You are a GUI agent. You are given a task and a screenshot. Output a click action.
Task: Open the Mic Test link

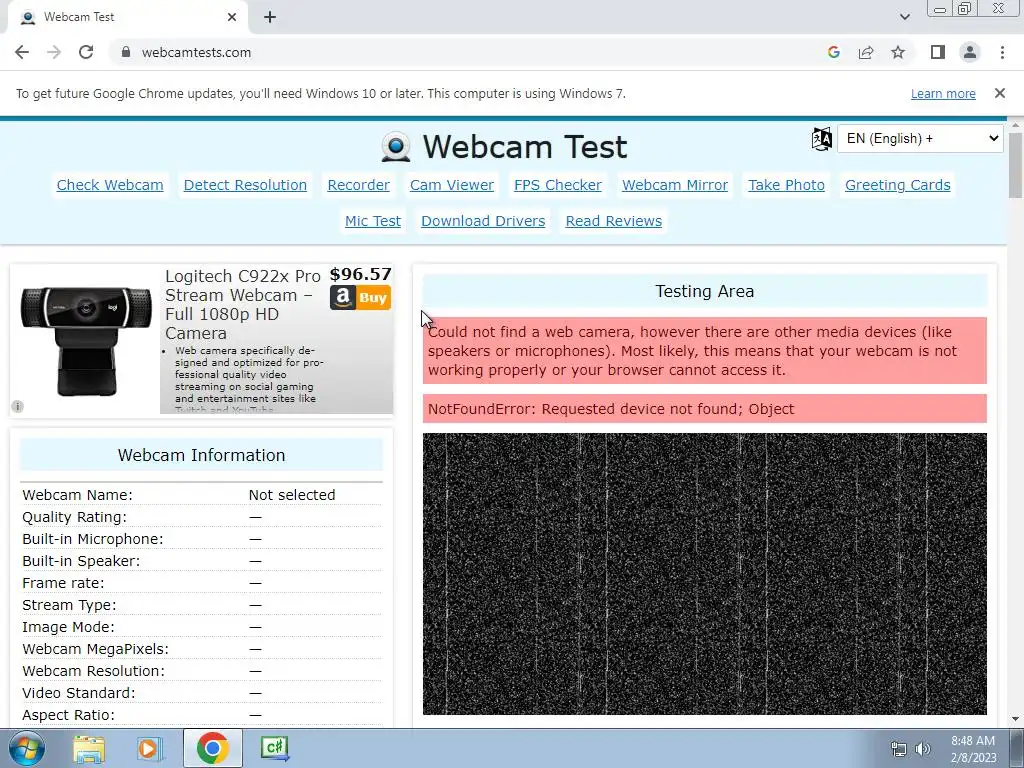click(x=373, y=221)
